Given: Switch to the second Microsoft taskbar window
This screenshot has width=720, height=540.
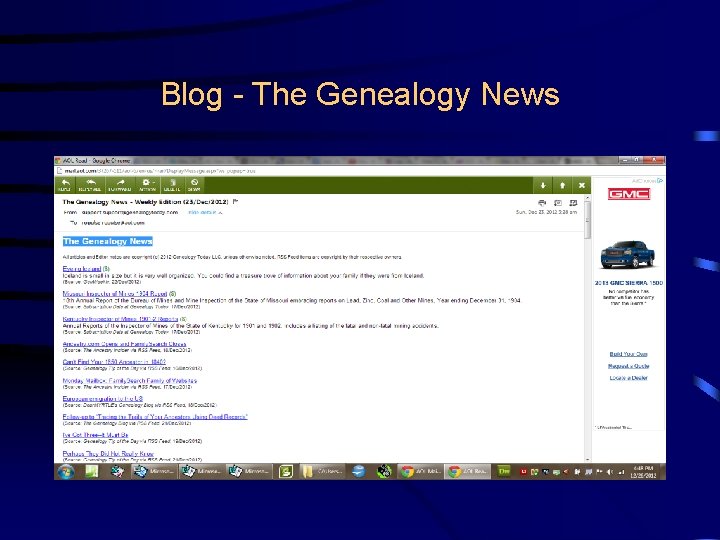Looking at the screenshot, I should [x=201, y=472].
